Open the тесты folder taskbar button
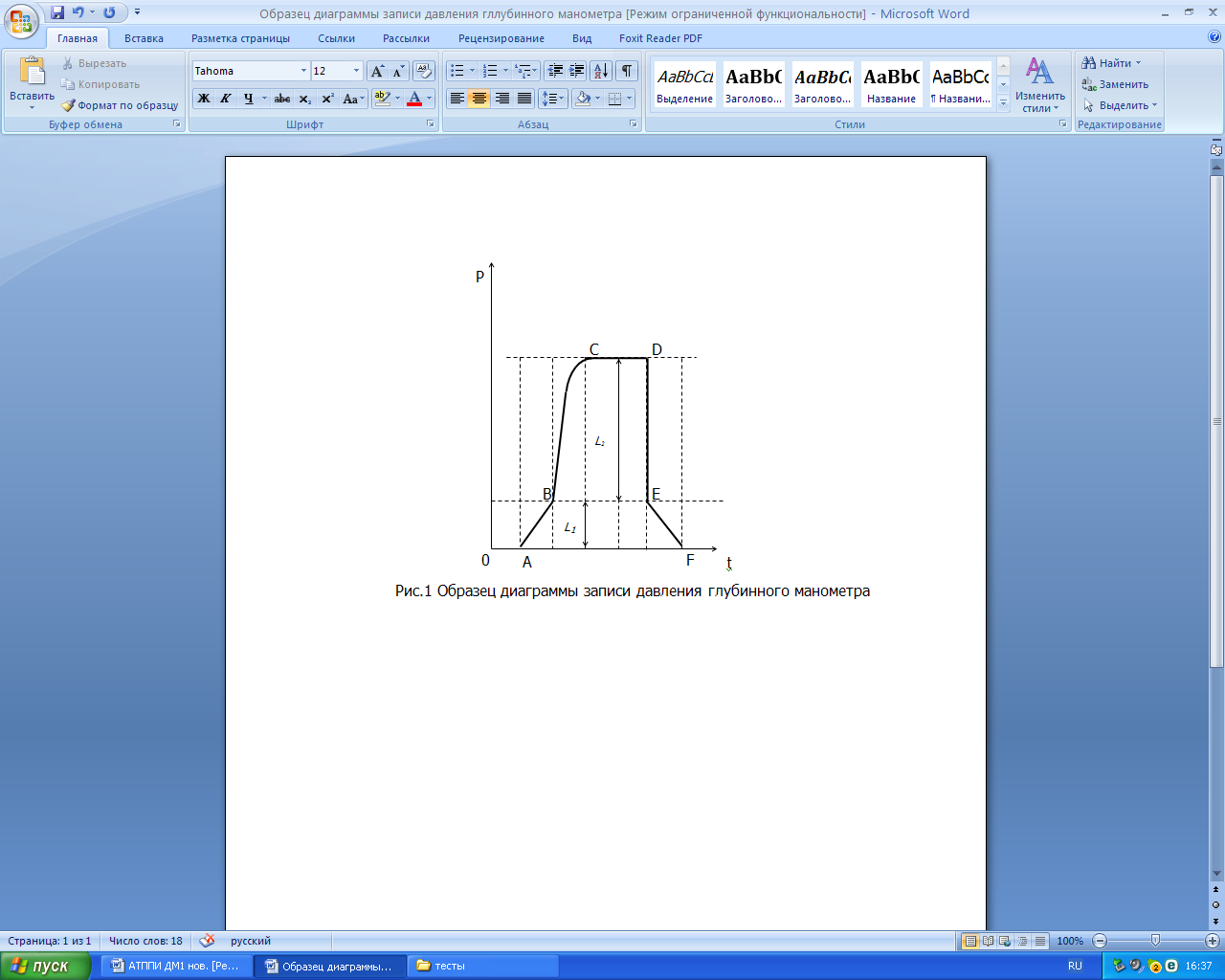1225x980 pixels. pyautogui.click(x=483, y=966)
